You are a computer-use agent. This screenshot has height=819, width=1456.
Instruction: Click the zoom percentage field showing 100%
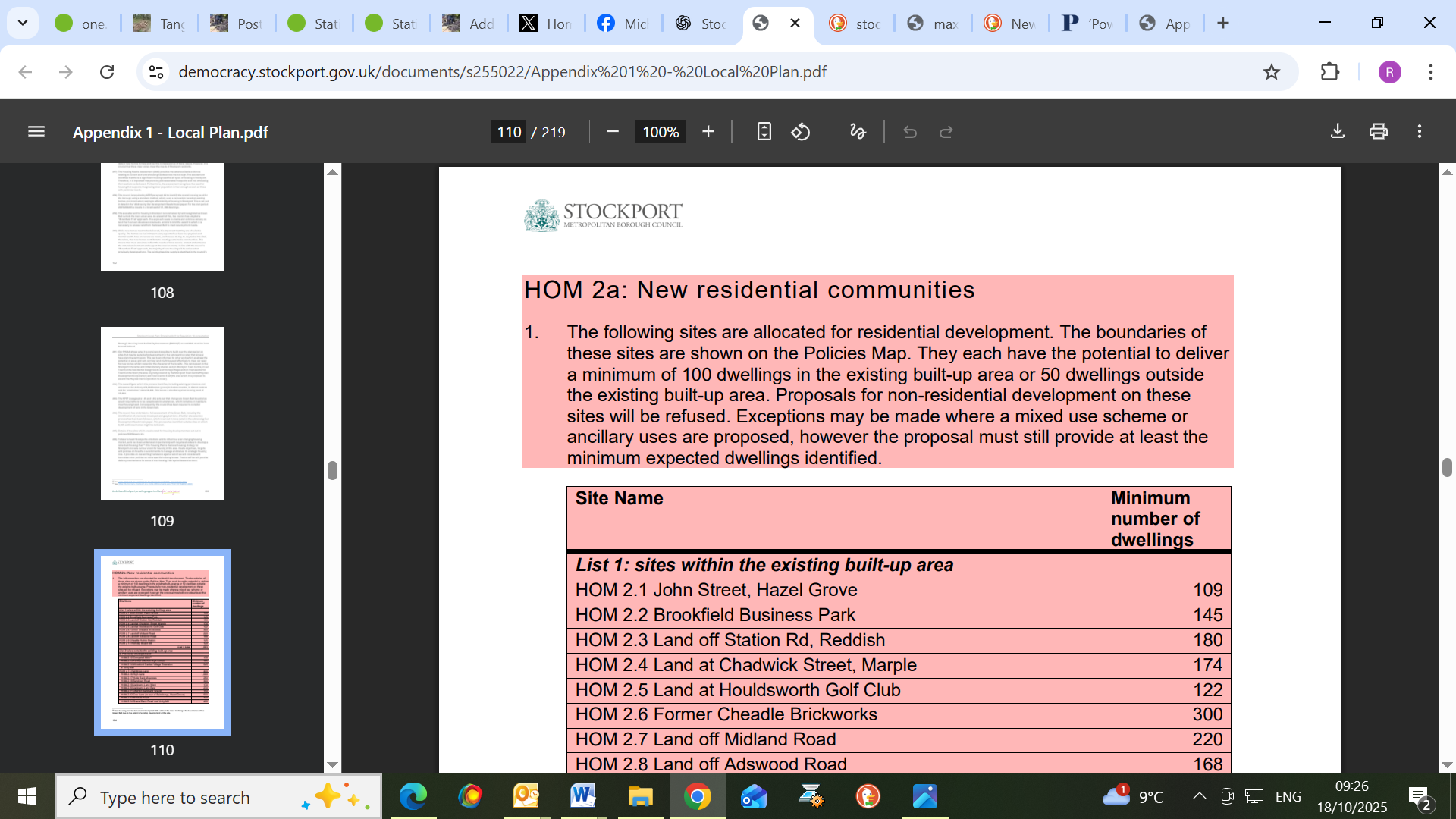point(661,132)
